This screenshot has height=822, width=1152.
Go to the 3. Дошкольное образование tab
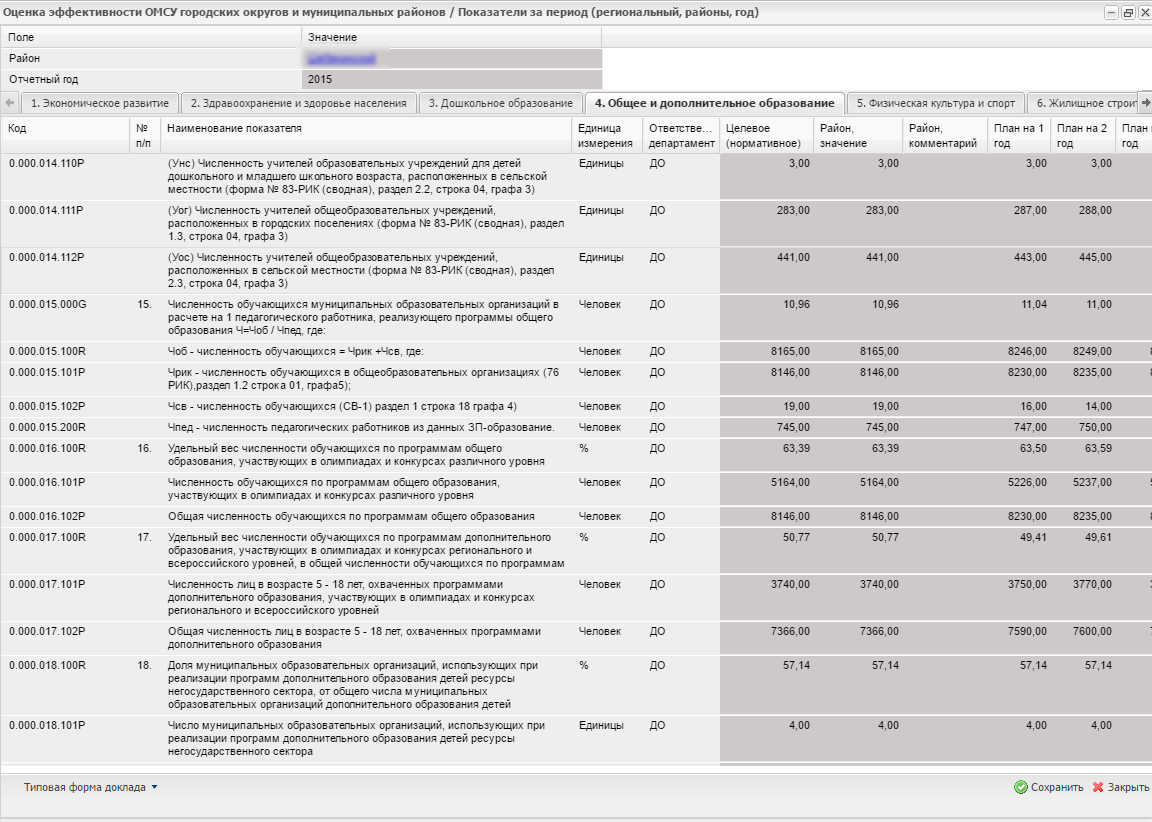500,103
